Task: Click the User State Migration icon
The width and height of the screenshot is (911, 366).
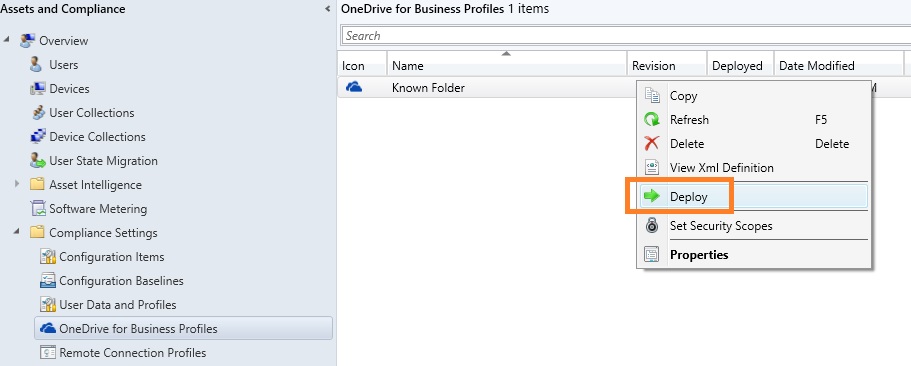Action: click(38, 160)
